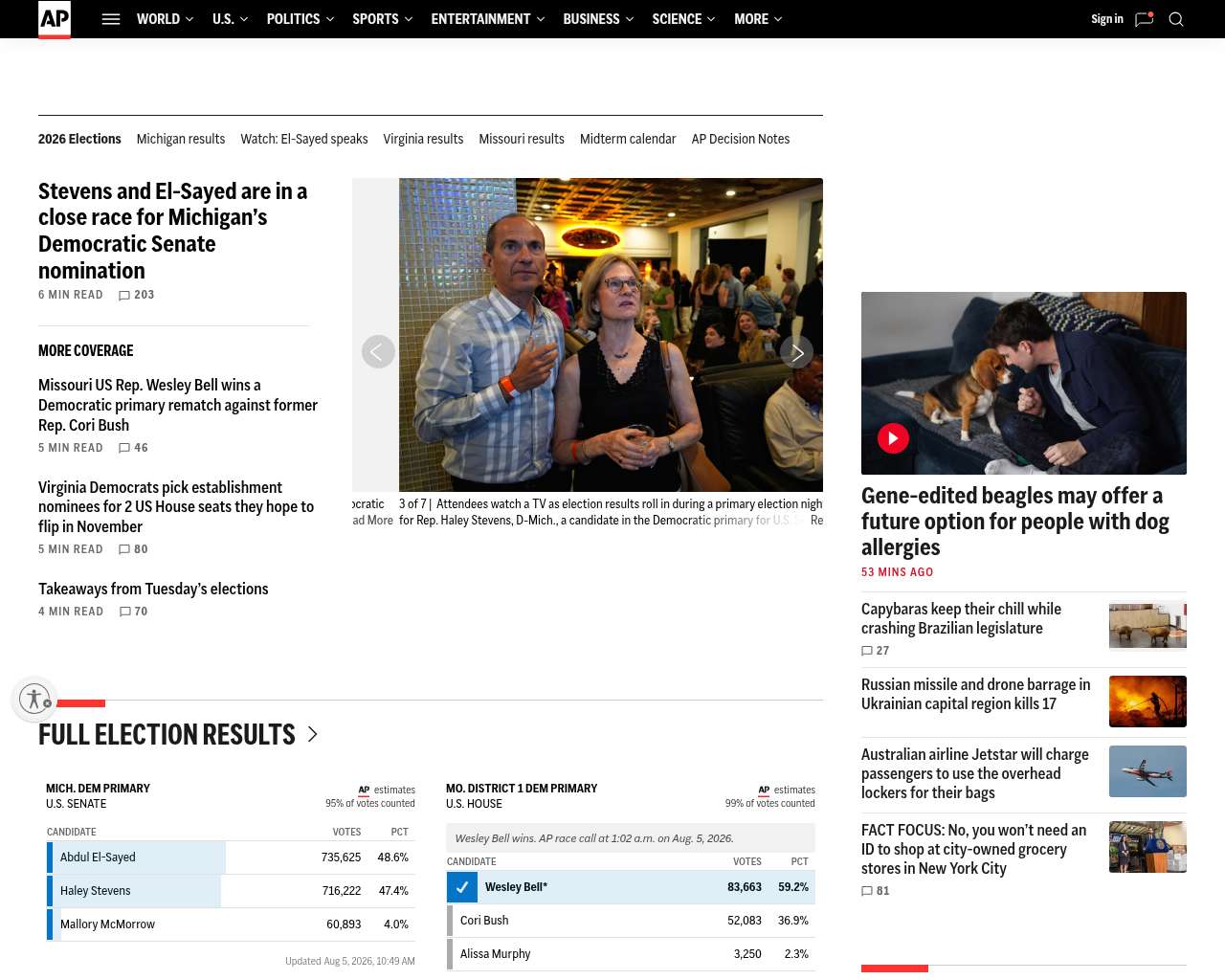The width and height of the screenshot is (1225, 980).
Task: Open the search magnifier icon
Action: tap(1176, 19)
